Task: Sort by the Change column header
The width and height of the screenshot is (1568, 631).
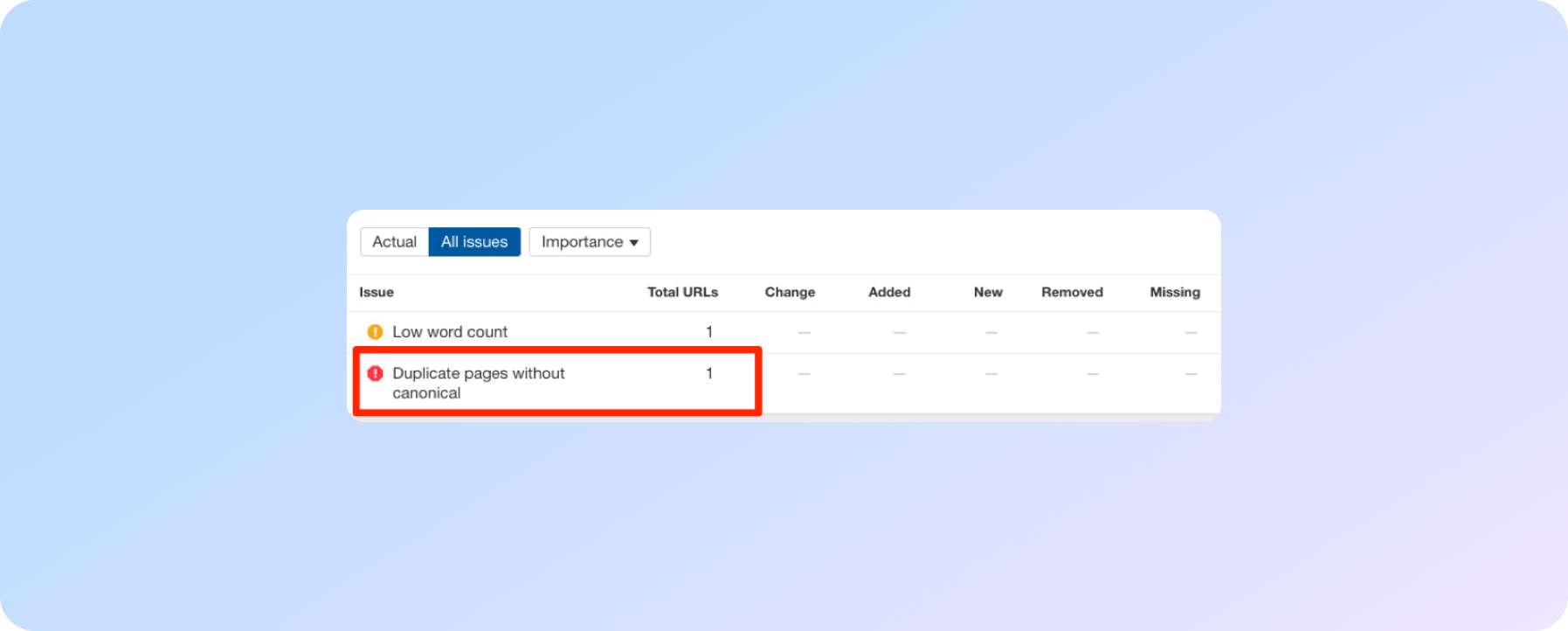Action: coord(790,292)
